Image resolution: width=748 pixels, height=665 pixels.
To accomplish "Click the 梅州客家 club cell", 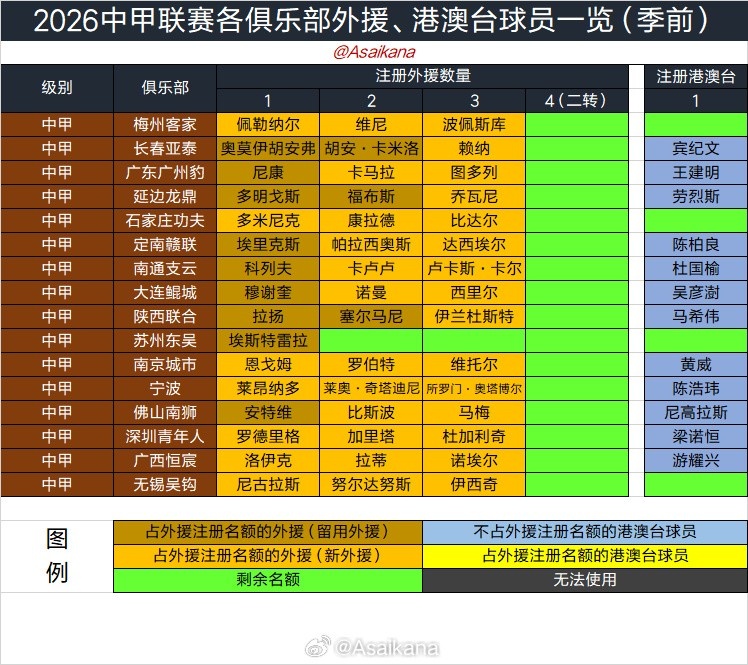I will 165,124.
